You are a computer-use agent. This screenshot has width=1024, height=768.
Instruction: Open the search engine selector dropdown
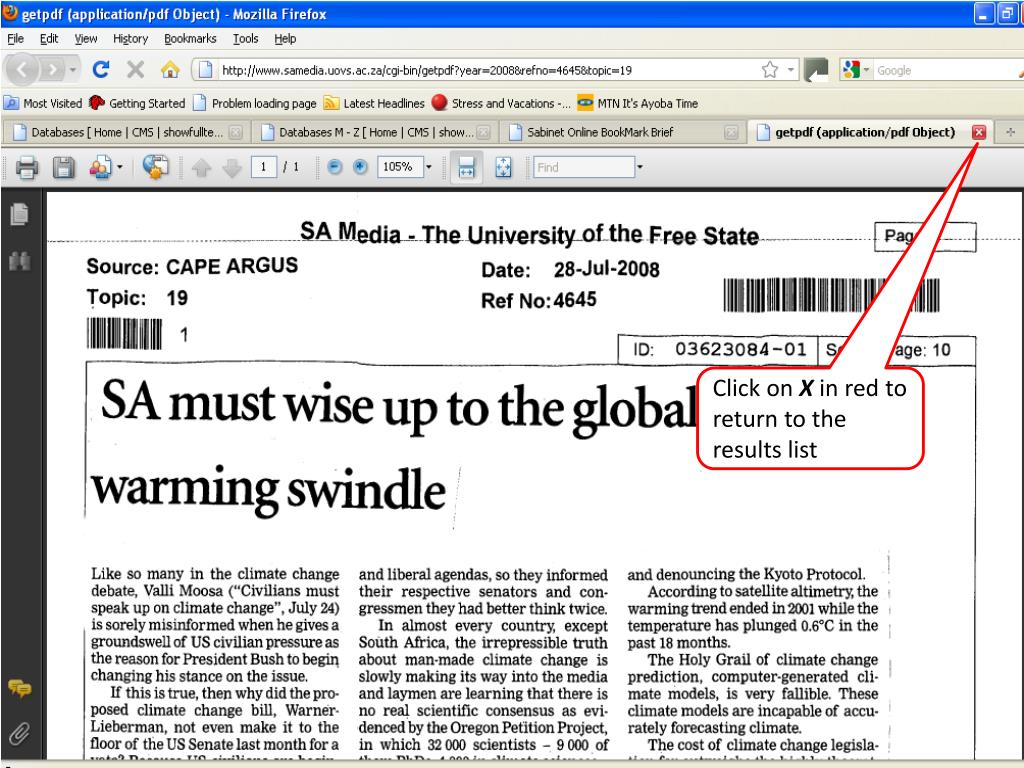click(x=867, y=69)
